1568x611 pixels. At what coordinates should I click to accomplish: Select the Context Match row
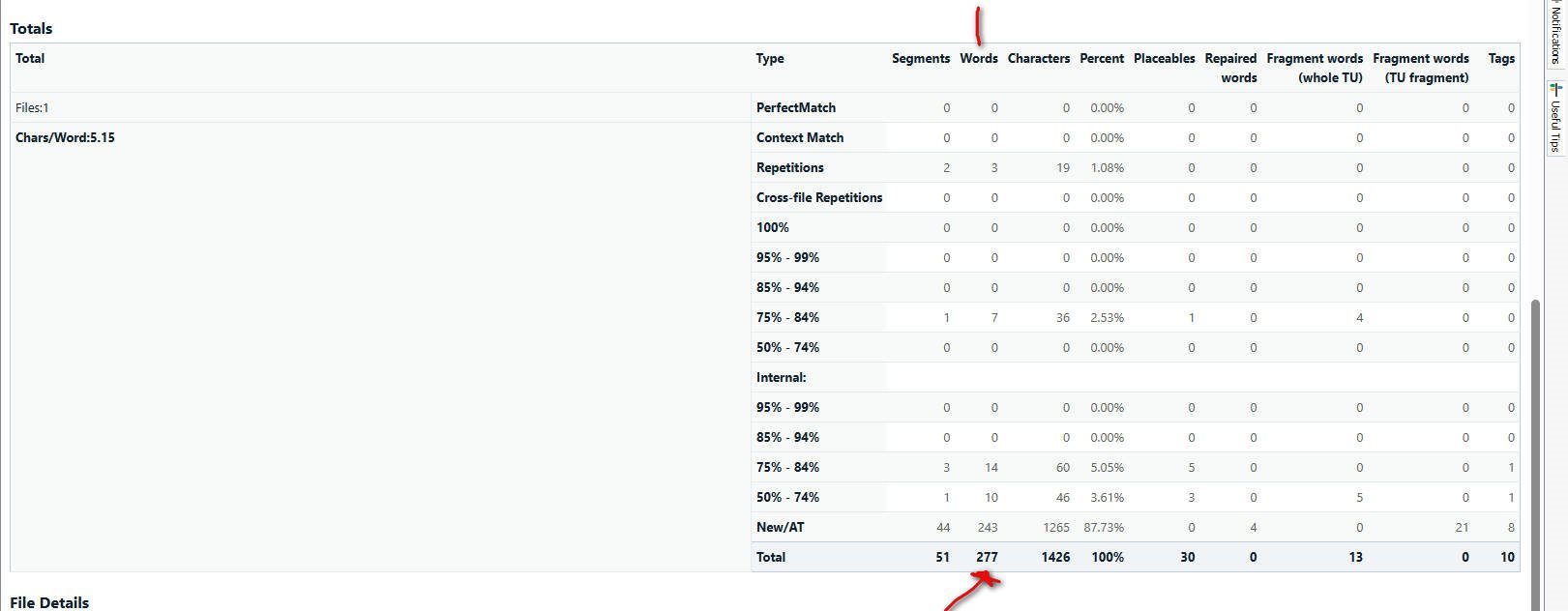(x=799, y=137)
